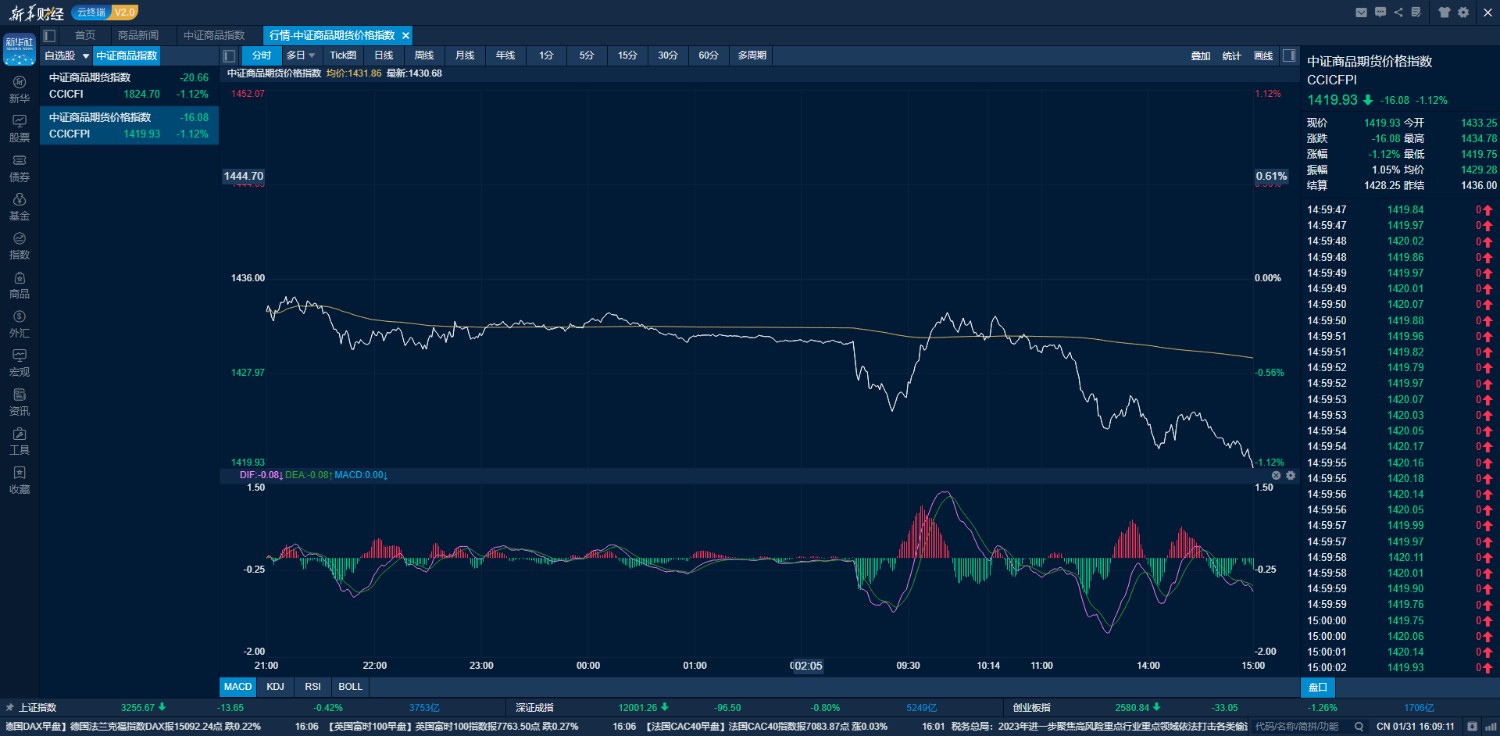Select the KDJ indicator tab
This screenshot has height=736, width=1500.
[x=274, y=687]
